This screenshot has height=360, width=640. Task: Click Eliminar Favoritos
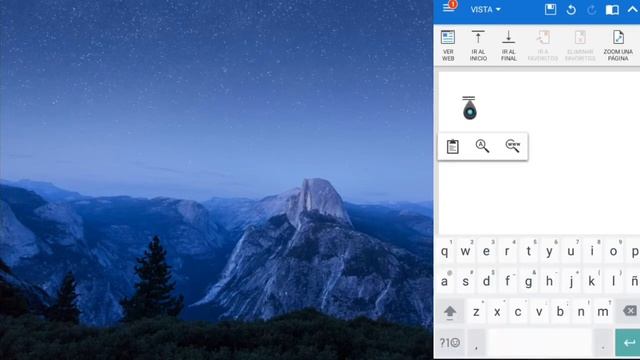[x=580, y=45]
